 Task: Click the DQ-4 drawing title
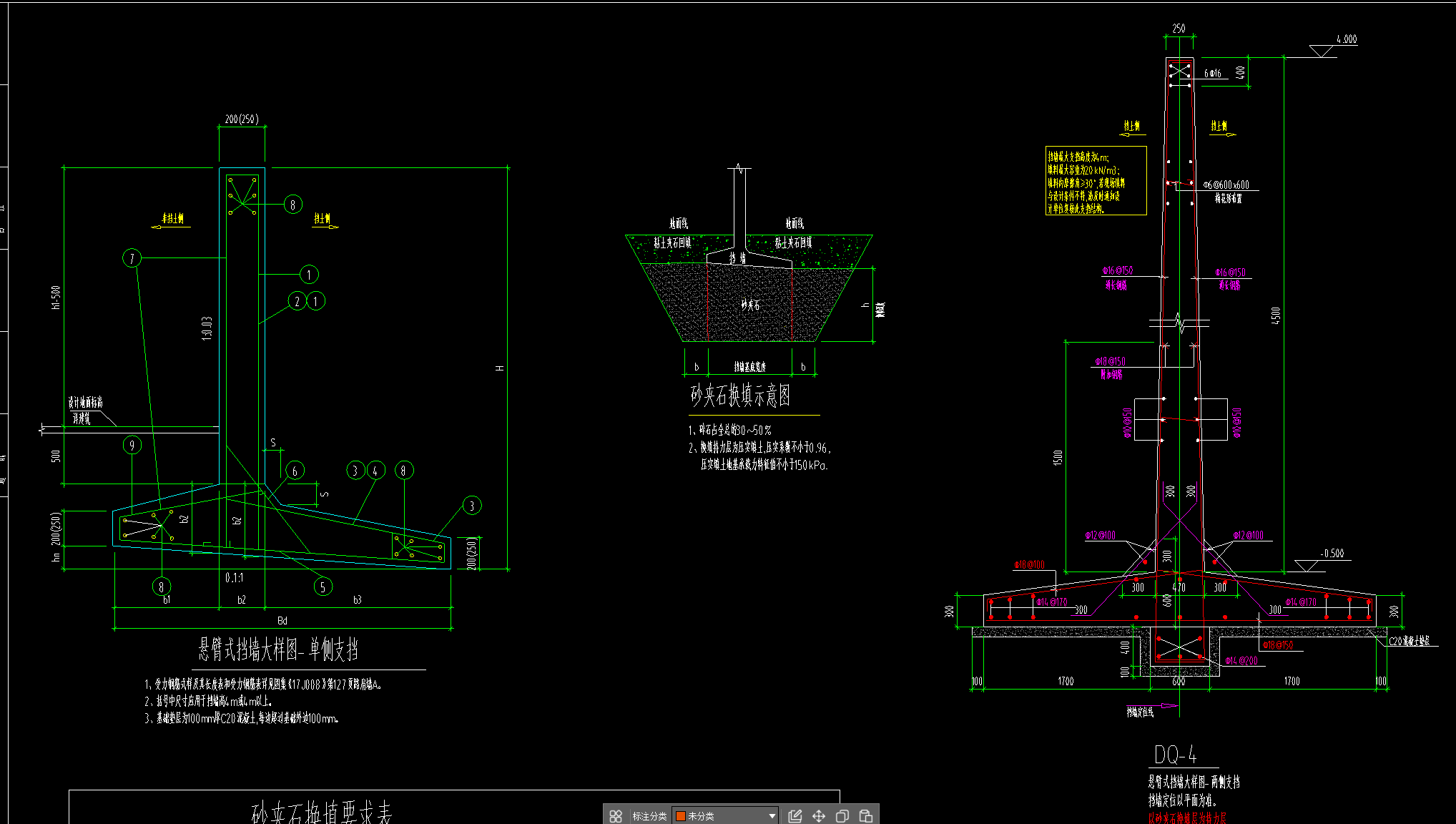[x=1175, y=755]
